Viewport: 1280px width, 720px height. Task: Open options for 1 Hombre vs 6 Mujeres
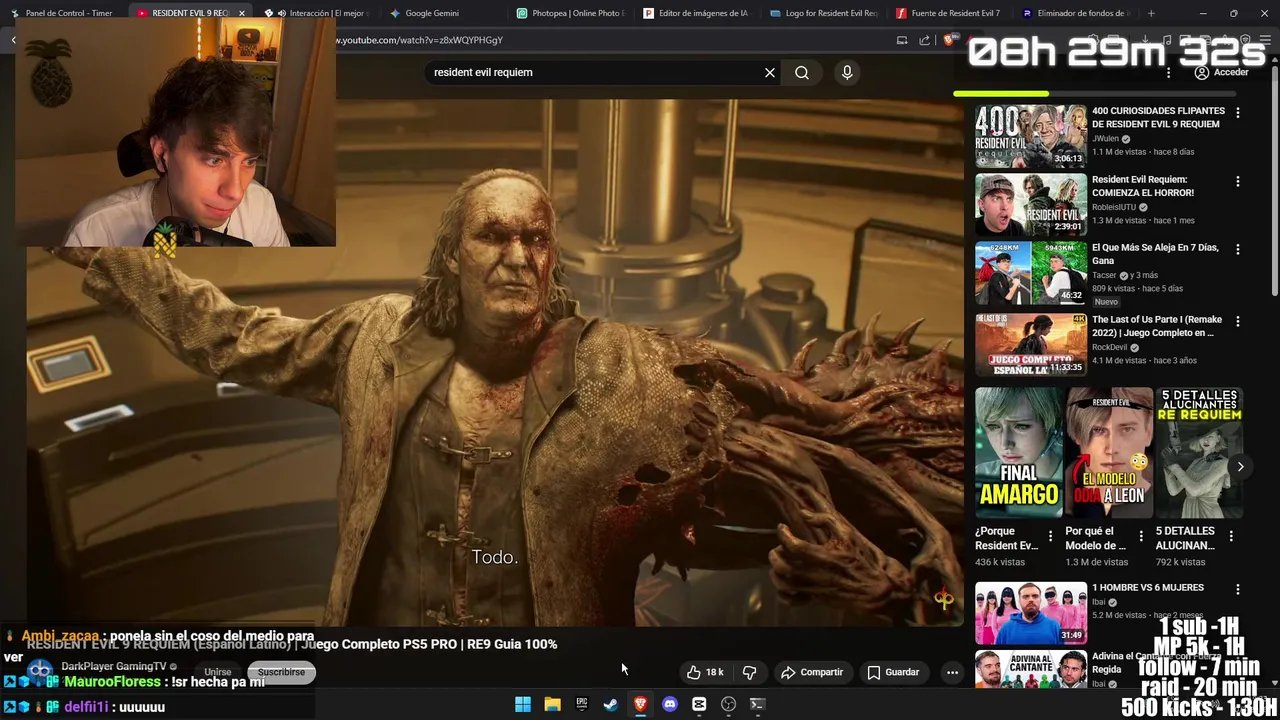point(1238,589)
